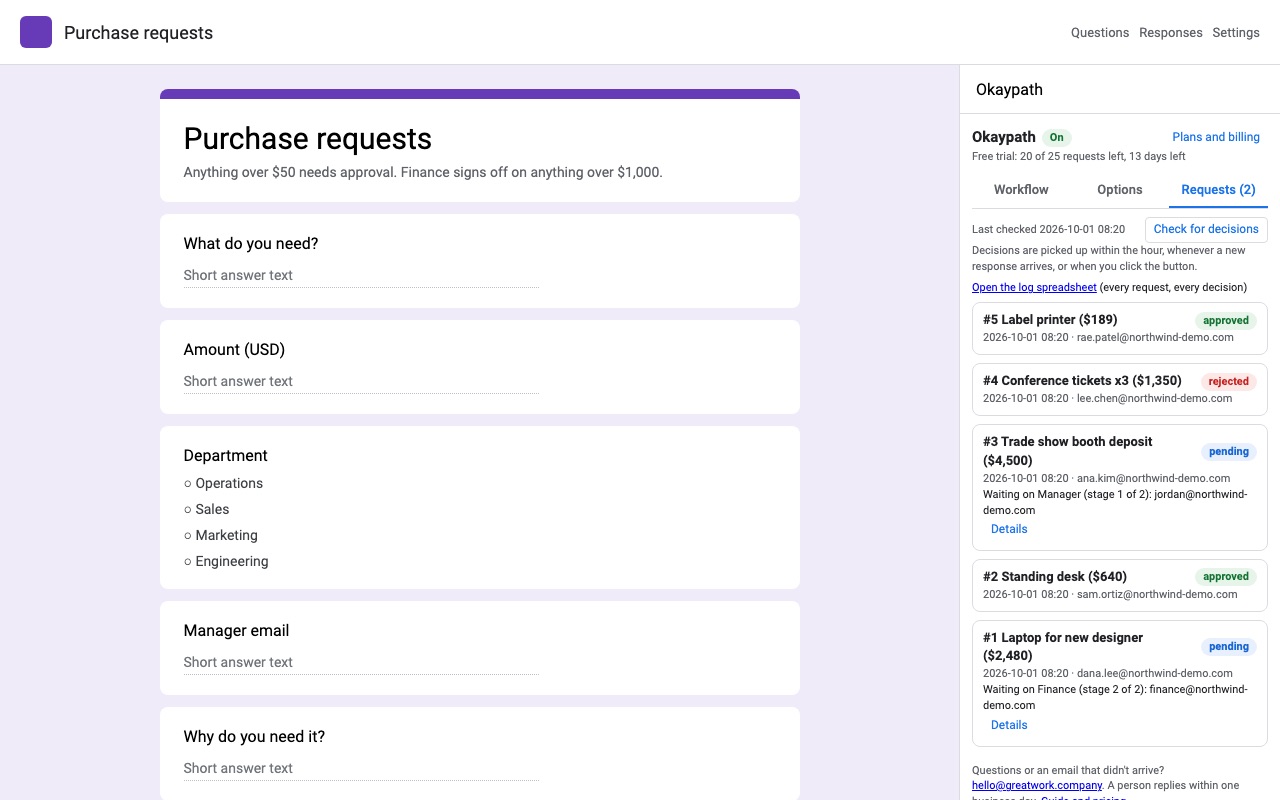Click the #4 Conference tickets x3 request

click(x=1120, y=389)
